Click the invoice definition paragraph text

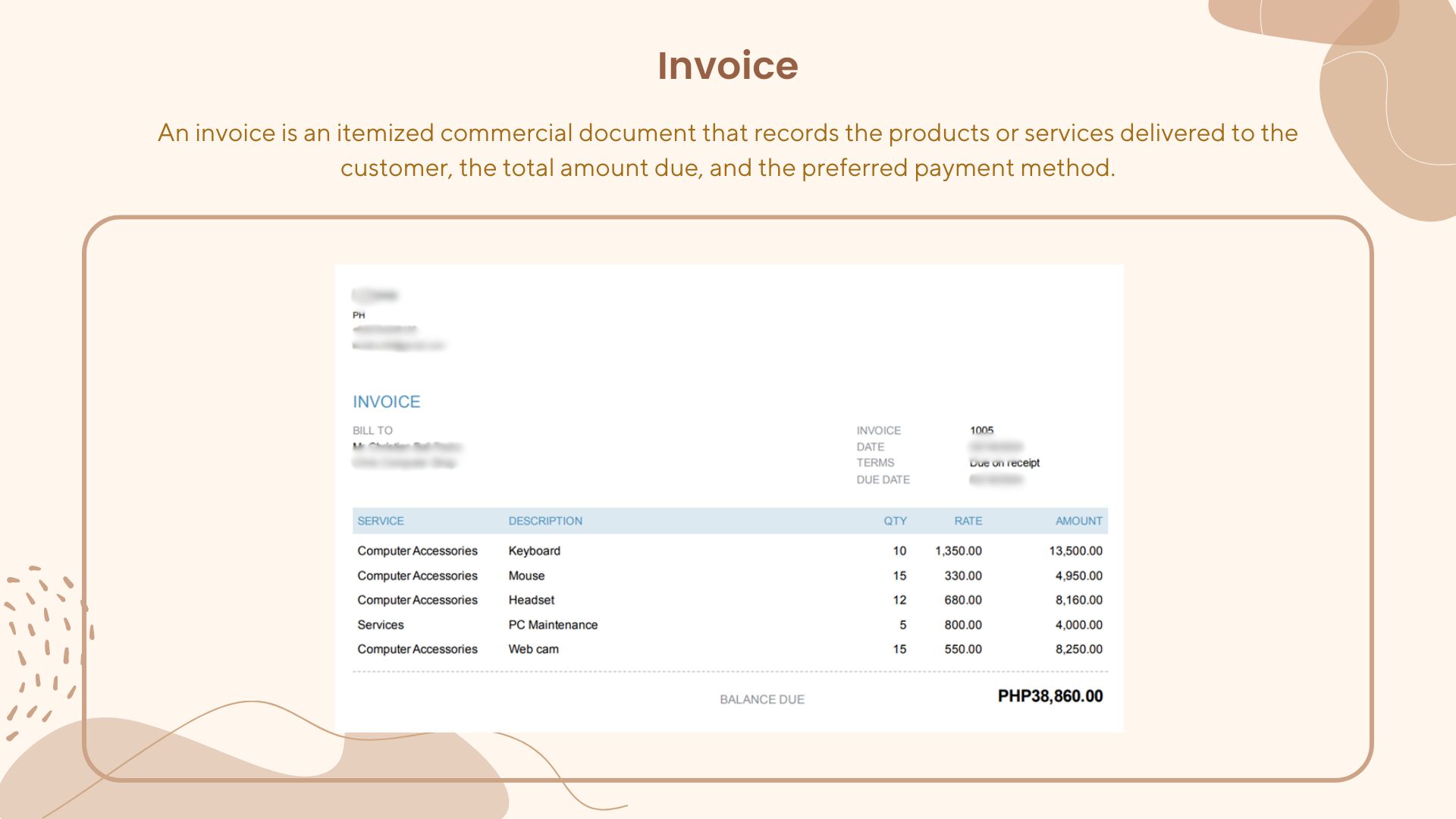(x=727, y=150)
